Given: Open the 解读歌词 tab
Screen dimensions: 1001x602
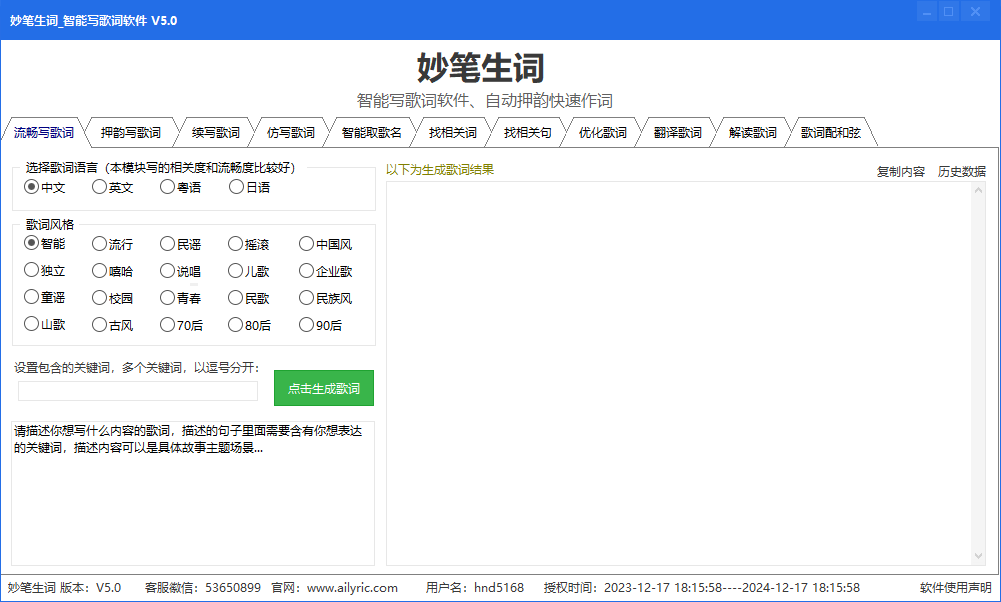Looking at the screenshot, I should point(753,133).
